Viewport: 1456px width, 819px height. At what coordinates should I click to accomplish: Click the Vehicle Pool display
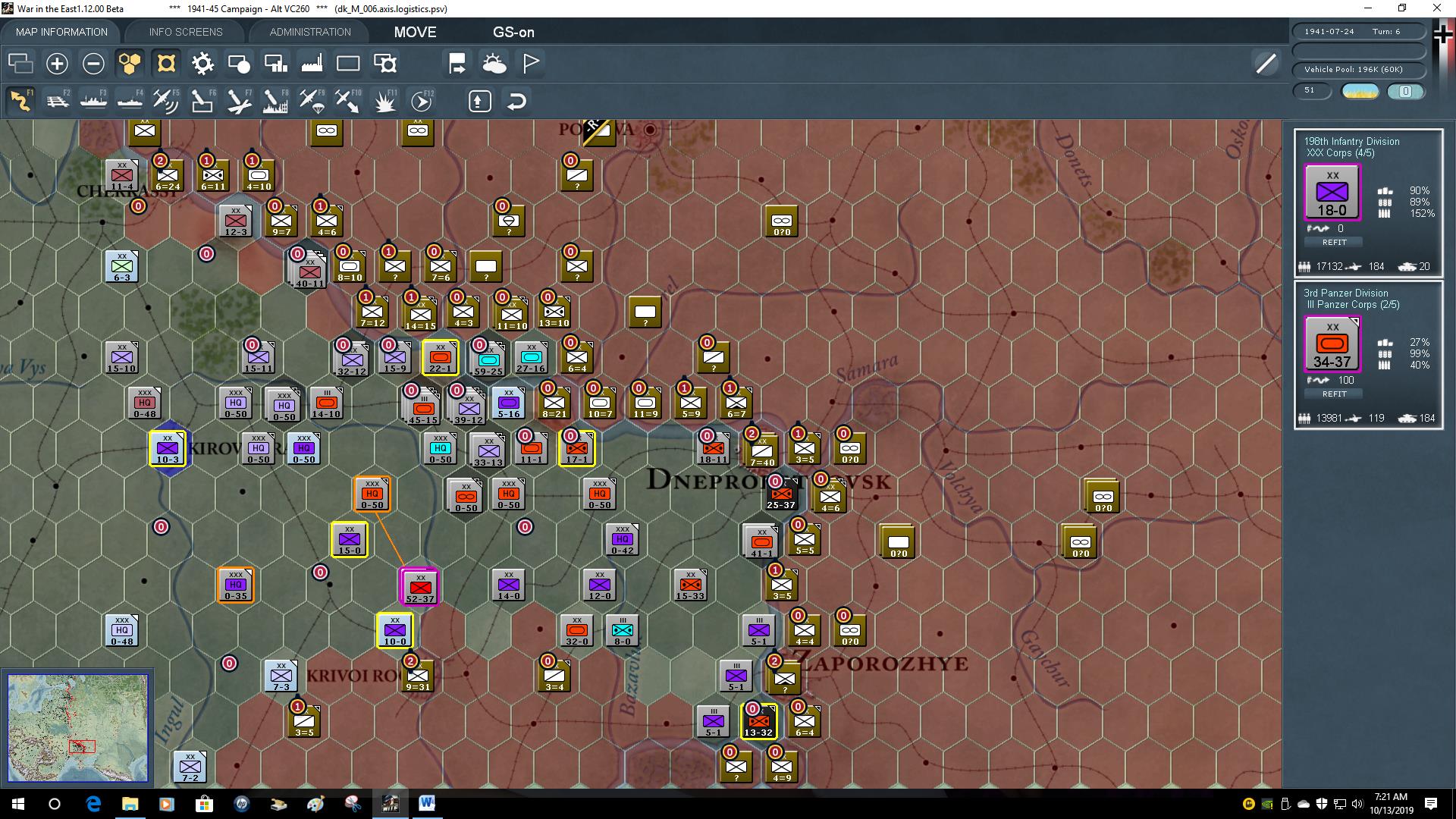(1358, 70)
